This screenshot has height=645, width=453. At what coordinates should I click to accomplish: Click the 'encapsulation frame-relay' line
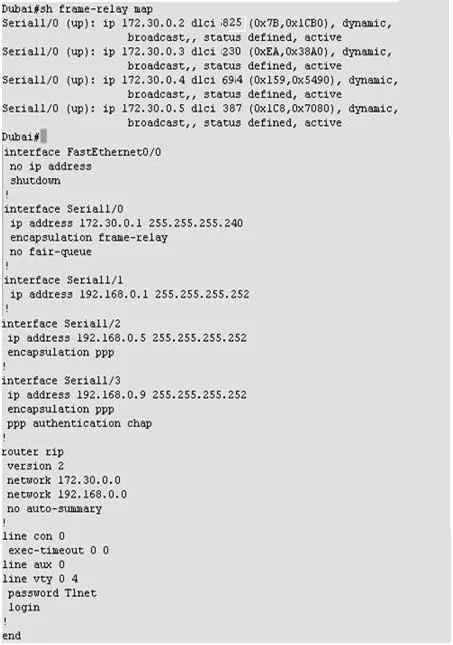click(88, 237)
